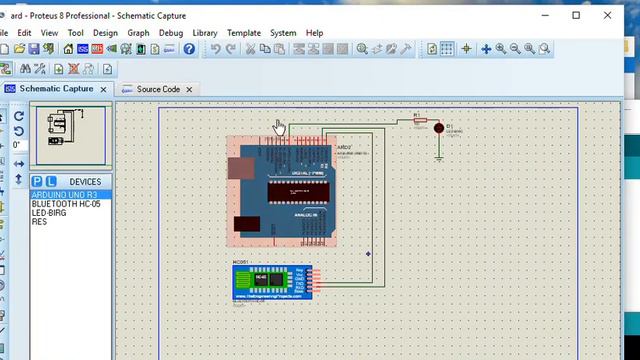The image size is (640, 360).
Task: Click the New Project icon
Action: [x=4, y=49]
